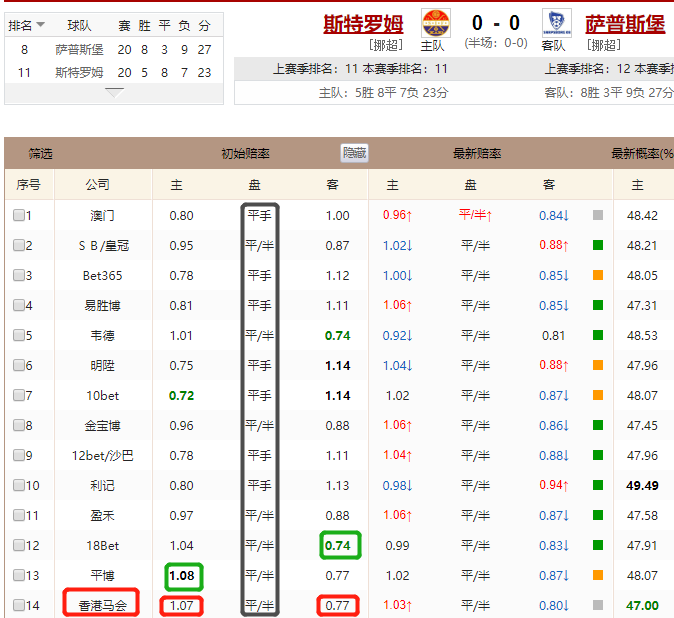Click the 初始赔率 column header
674x618 pixels.
point(245,154)
